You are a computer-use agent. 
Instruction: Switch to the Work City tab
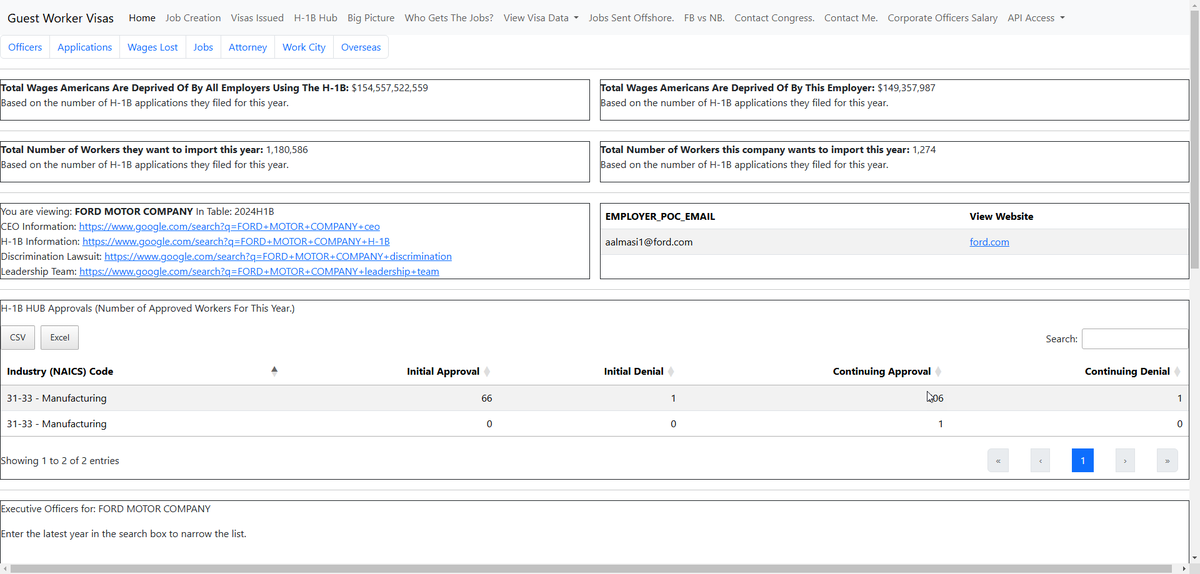point(304,47)
